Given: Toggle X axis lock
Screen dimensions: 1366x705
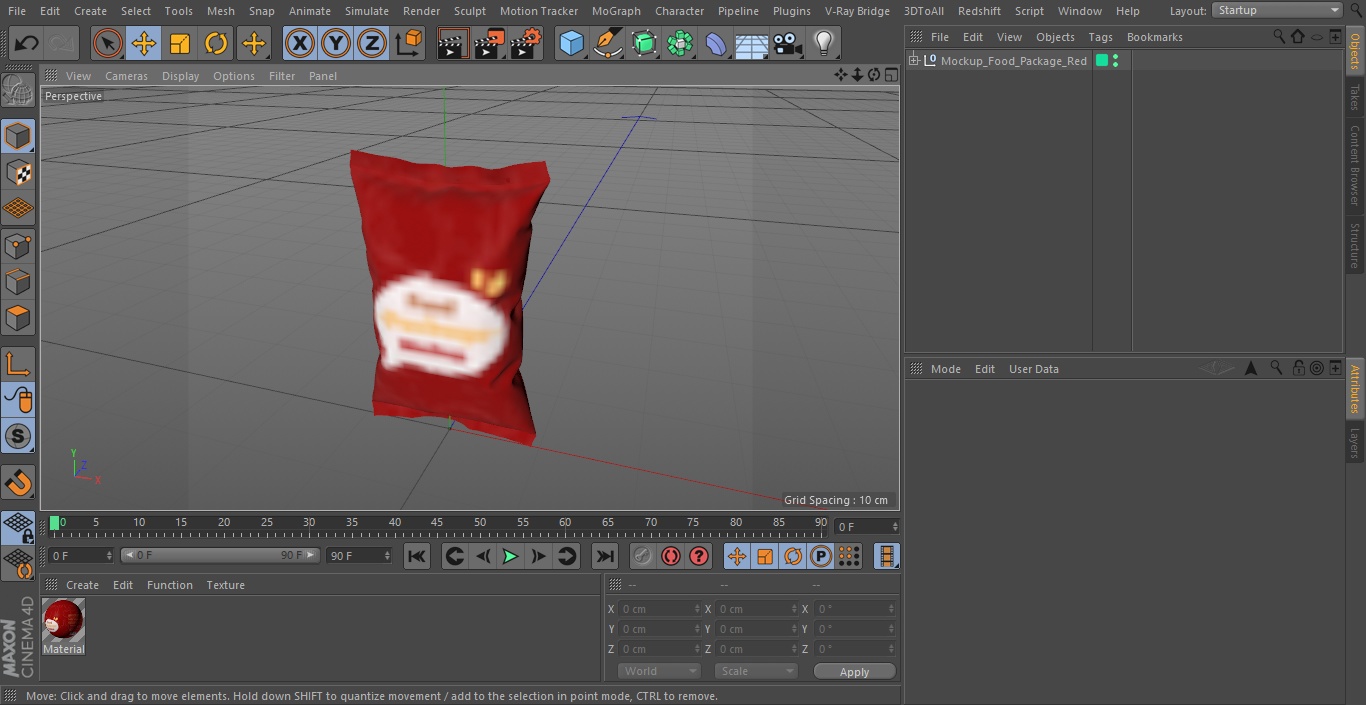Looking at the screenshot, I should 300,43.
